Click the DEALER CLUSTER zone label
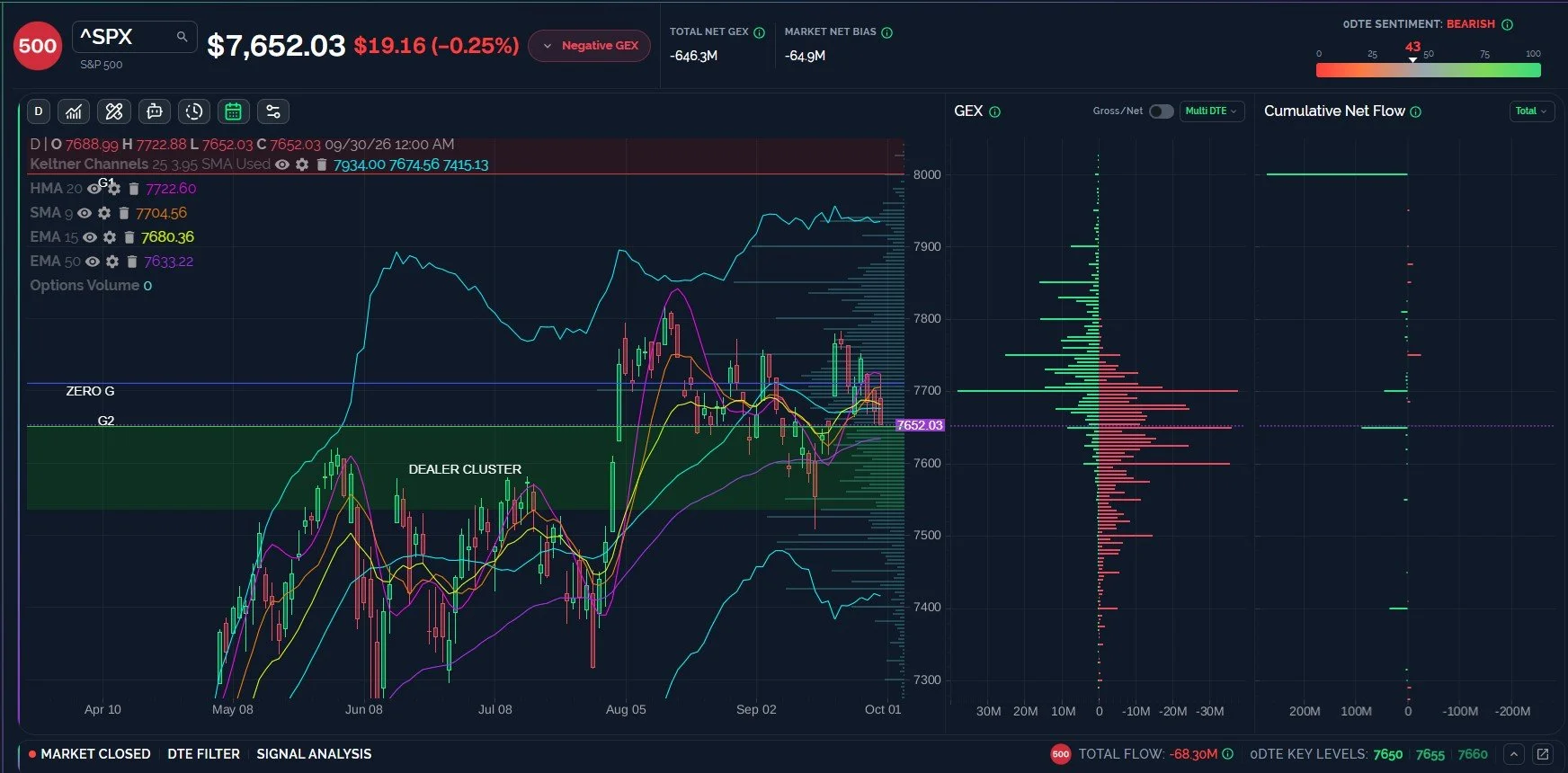This screenshot has height=773, width=1568. point(465,469)
